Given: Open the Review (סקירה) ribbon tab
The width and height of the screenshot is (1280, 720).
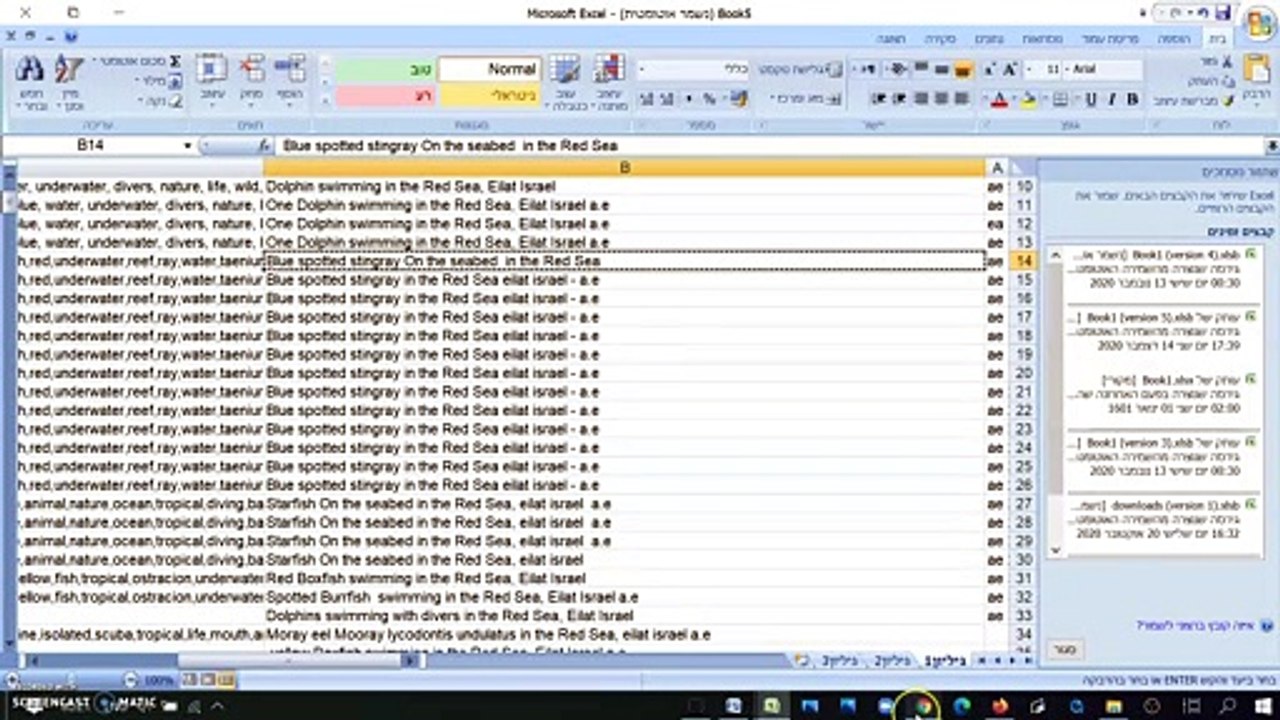Looking at the screenshot, I should pos(940,39).
